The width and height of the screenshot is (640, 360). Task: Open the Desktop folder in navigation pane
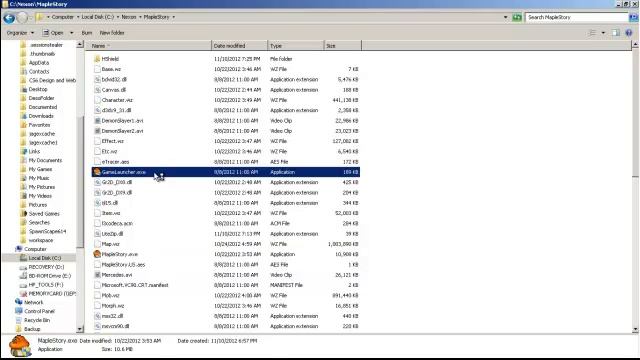click(x=38, y=89)
